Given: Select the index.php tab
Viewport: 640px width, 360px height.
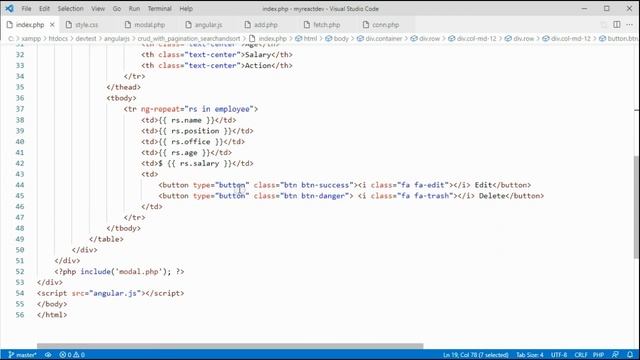Looking at the screenshot, I should tap(30, 25).
